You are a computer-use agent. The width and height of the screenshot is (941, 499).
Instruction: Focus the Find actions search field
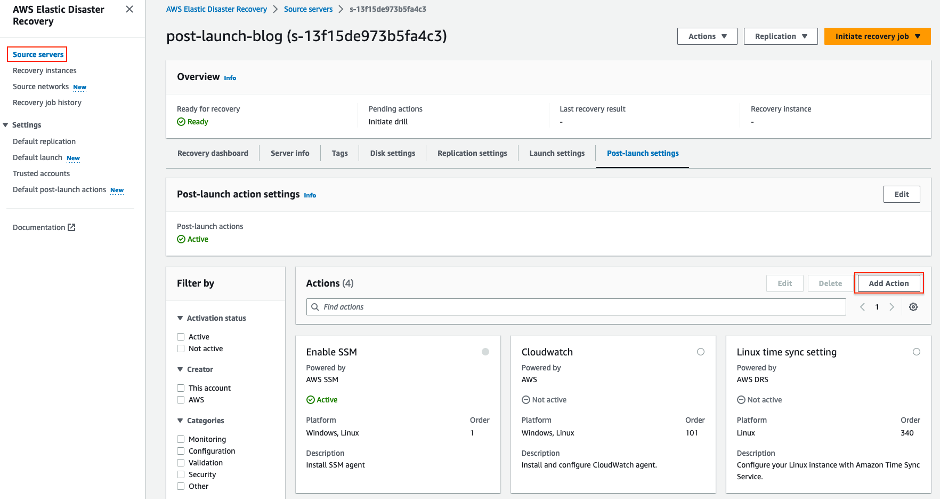coord(576,307)
